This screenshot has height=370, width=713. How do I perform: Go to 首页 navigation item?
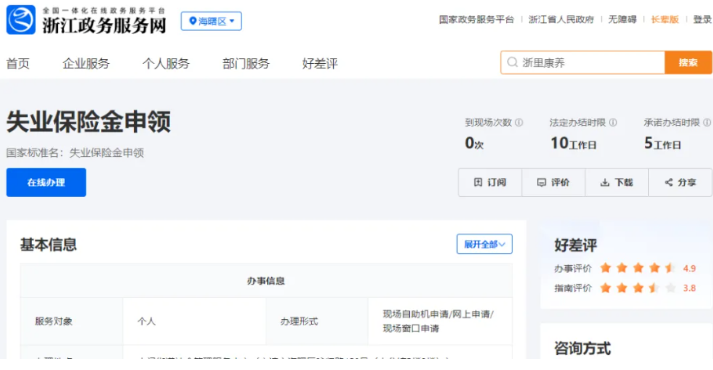[18, 63]
